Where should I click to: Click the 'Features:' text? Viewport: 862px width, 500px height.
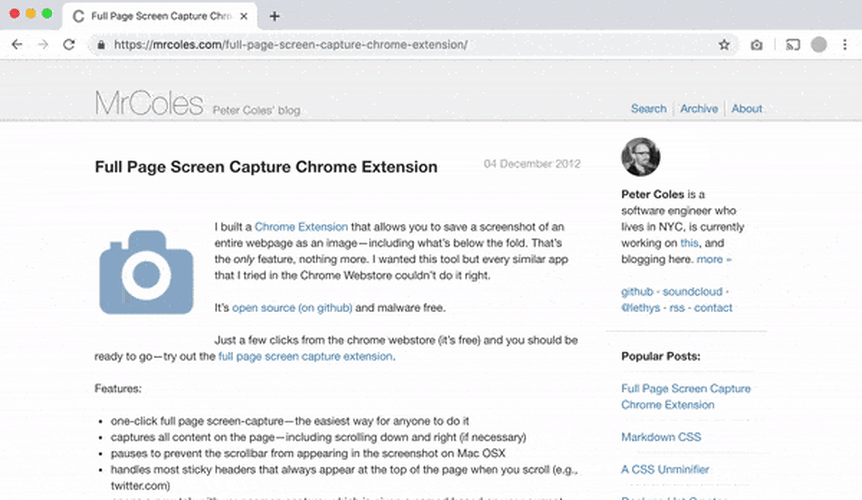tap(118, 388)
